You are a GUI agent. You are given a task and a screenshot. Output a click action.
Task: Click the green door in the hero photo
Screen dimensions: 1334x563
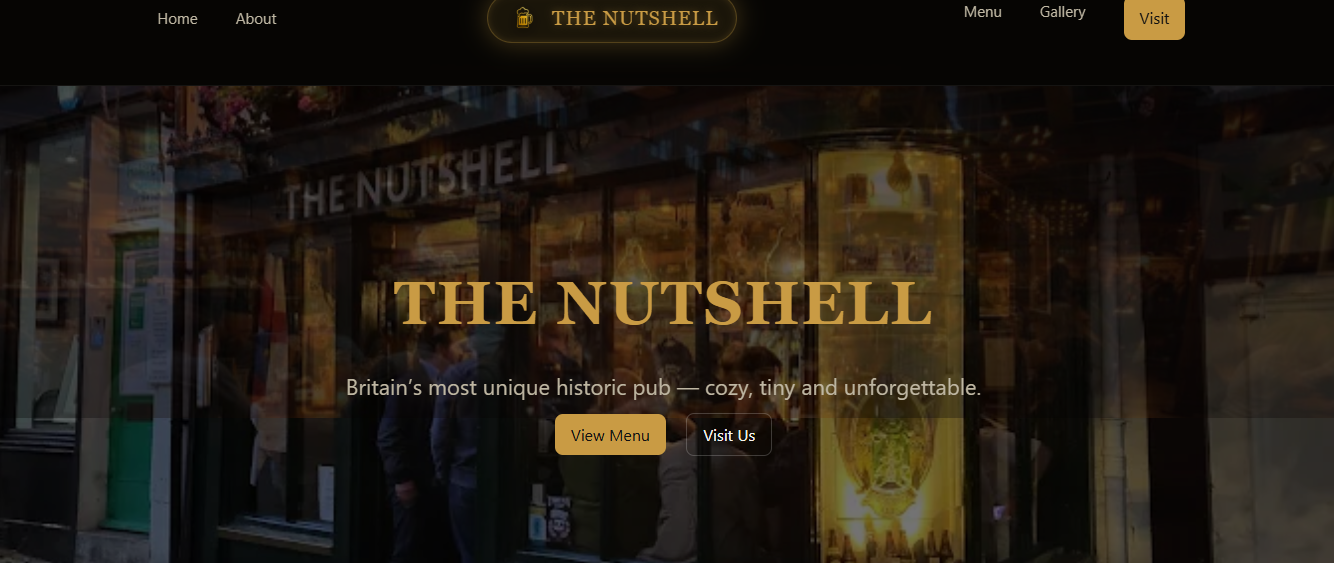[x=134, y=380]
